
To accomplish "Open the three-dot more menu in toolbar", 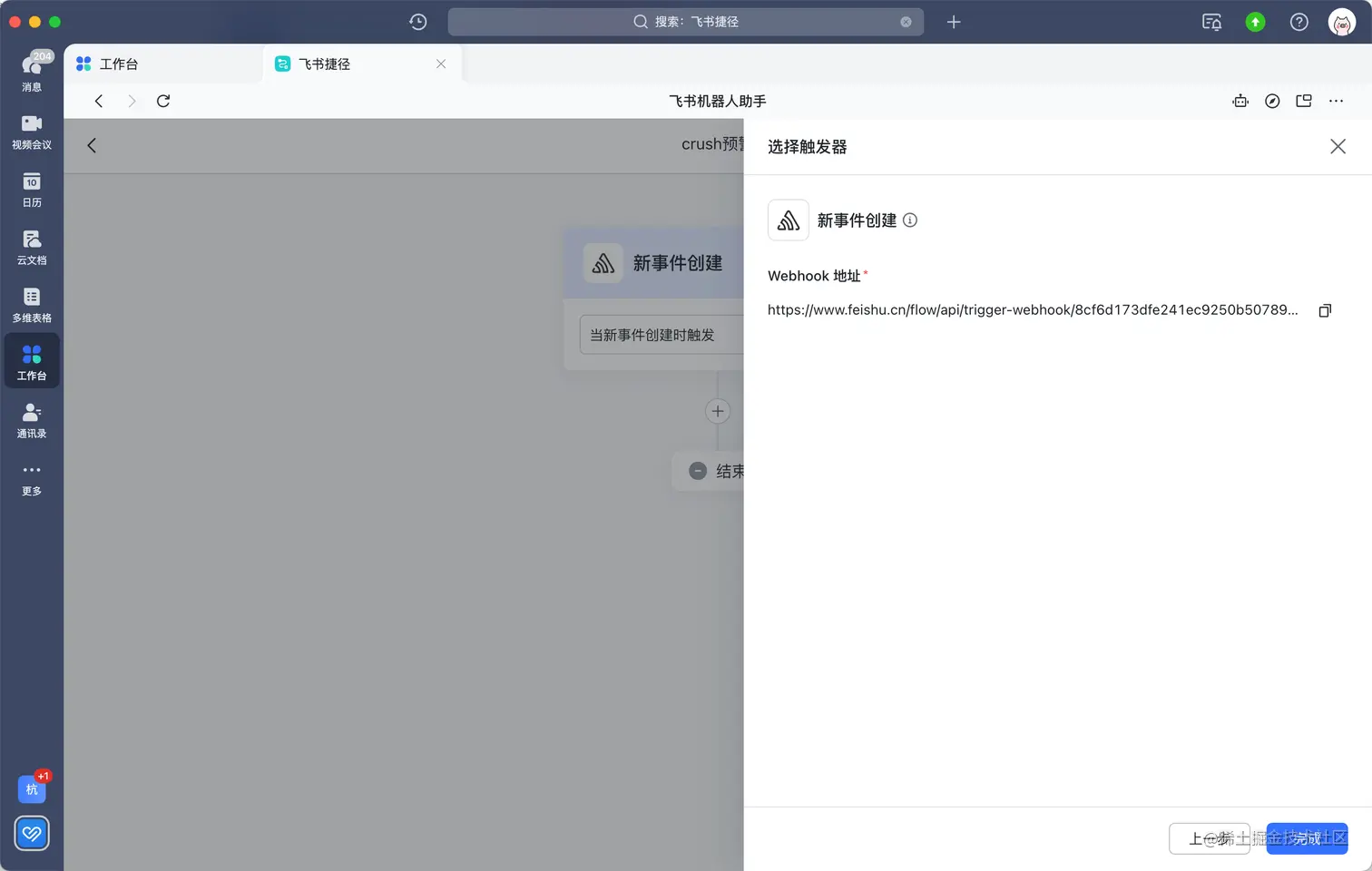I will 1336,101.
